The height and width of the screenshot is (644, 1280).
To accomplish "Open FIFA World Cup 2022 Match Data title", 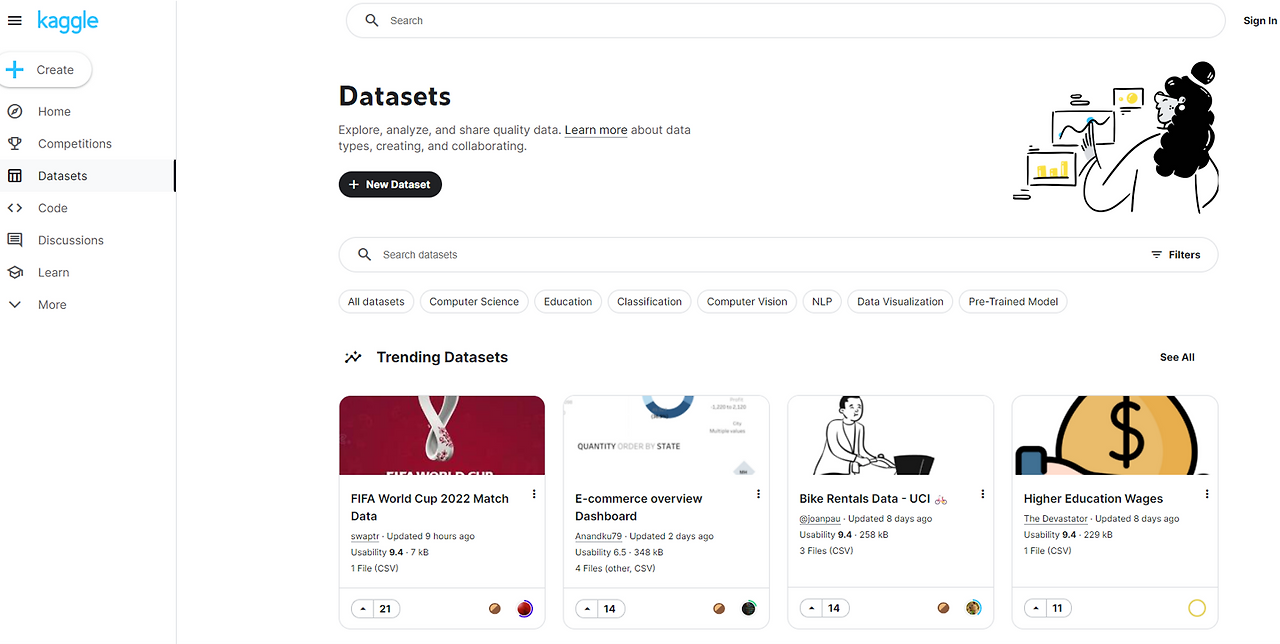I will [430, 507].
